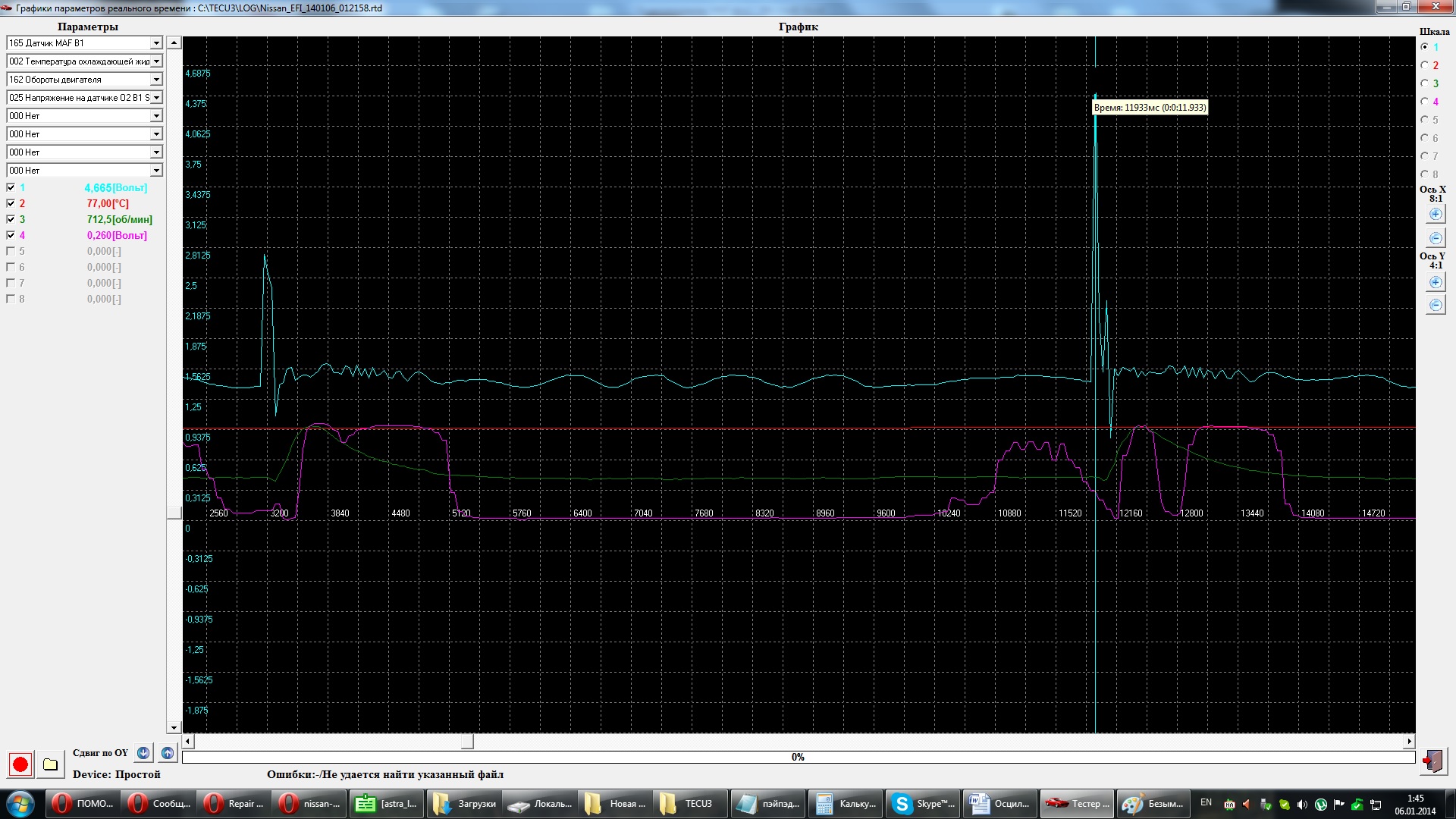
Task: Toggle channel 4 voltage checkbox
Action: click(x=11, y=235)
